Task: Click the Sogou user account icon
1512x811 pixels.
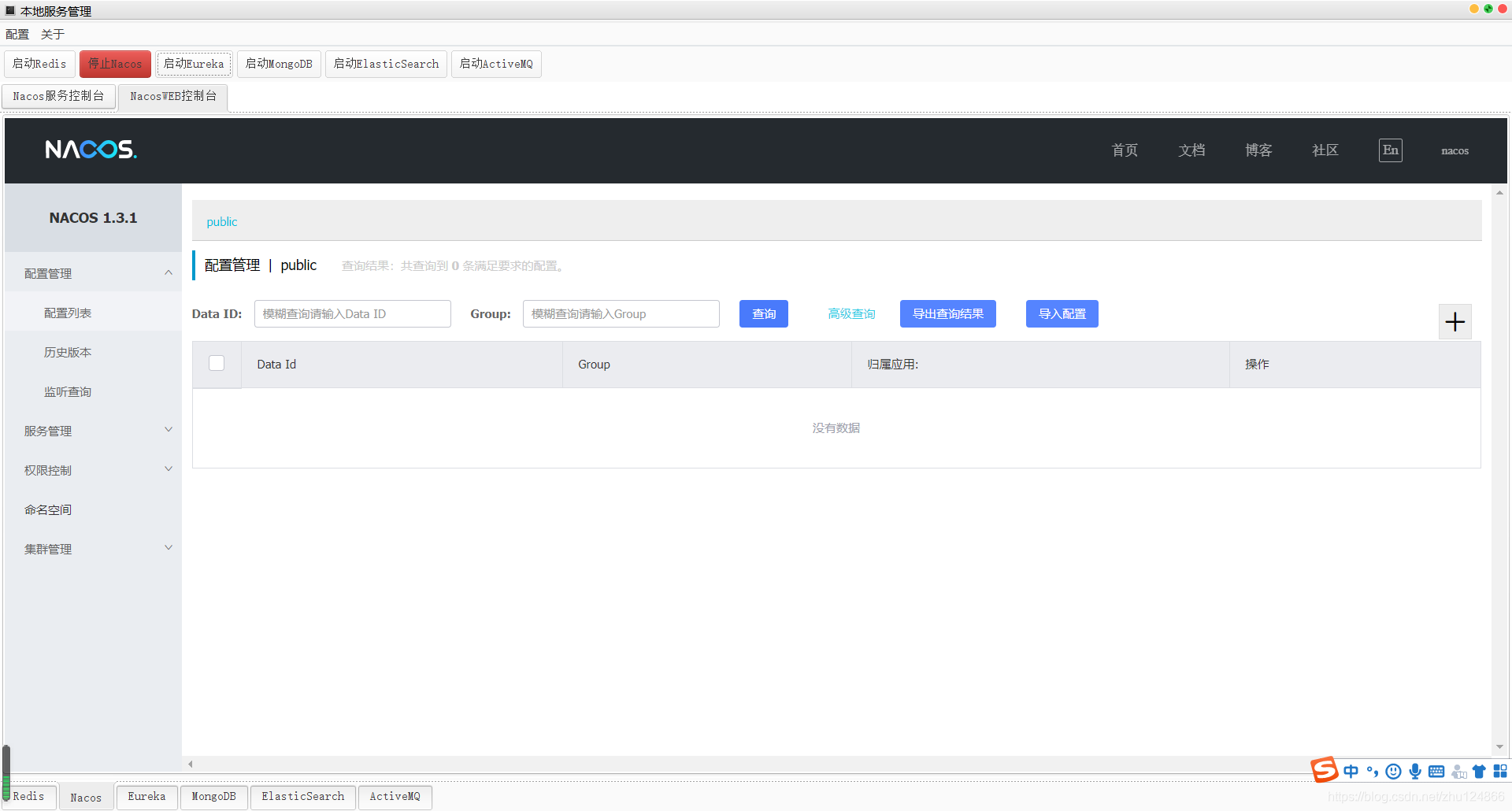Action: point(1459,772)
